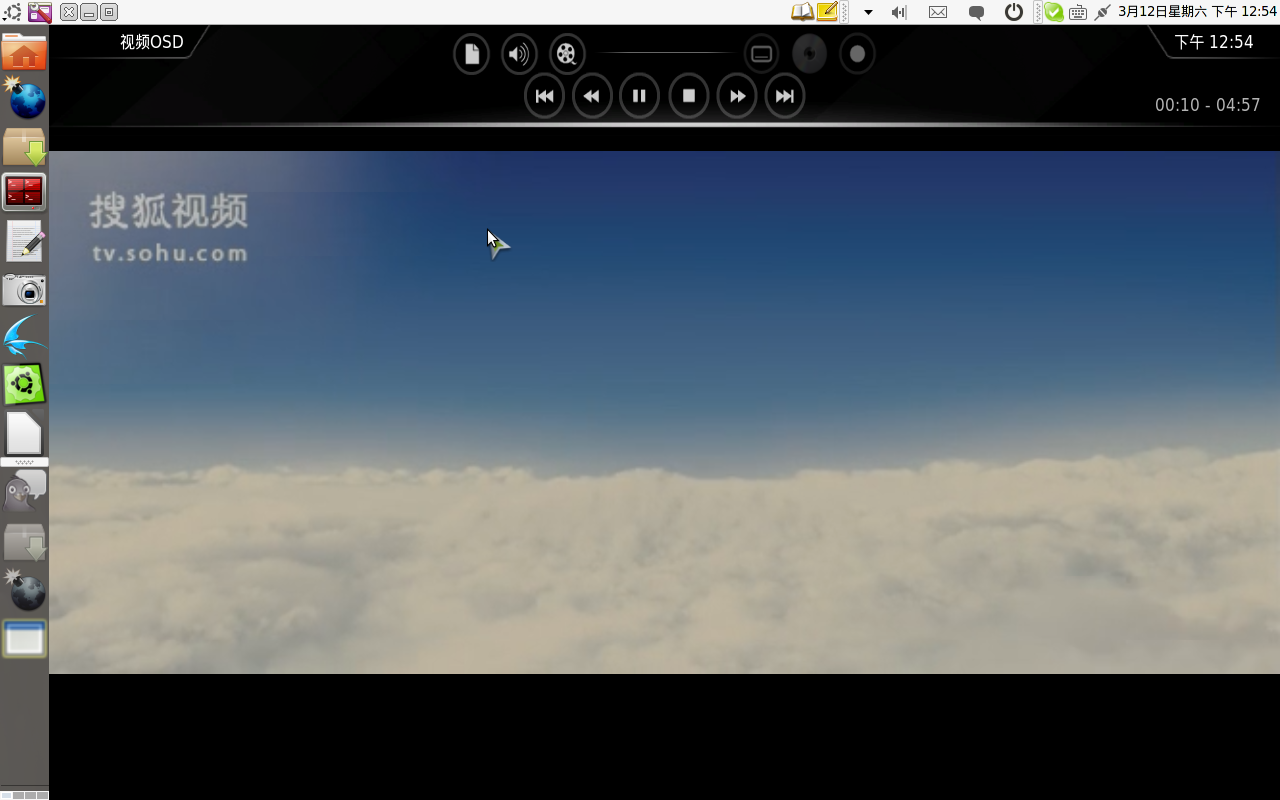Select the window icon at launcher bottom
This screenshot has height=800, width=1280.
pyautogui.click(x=24, y=638)
